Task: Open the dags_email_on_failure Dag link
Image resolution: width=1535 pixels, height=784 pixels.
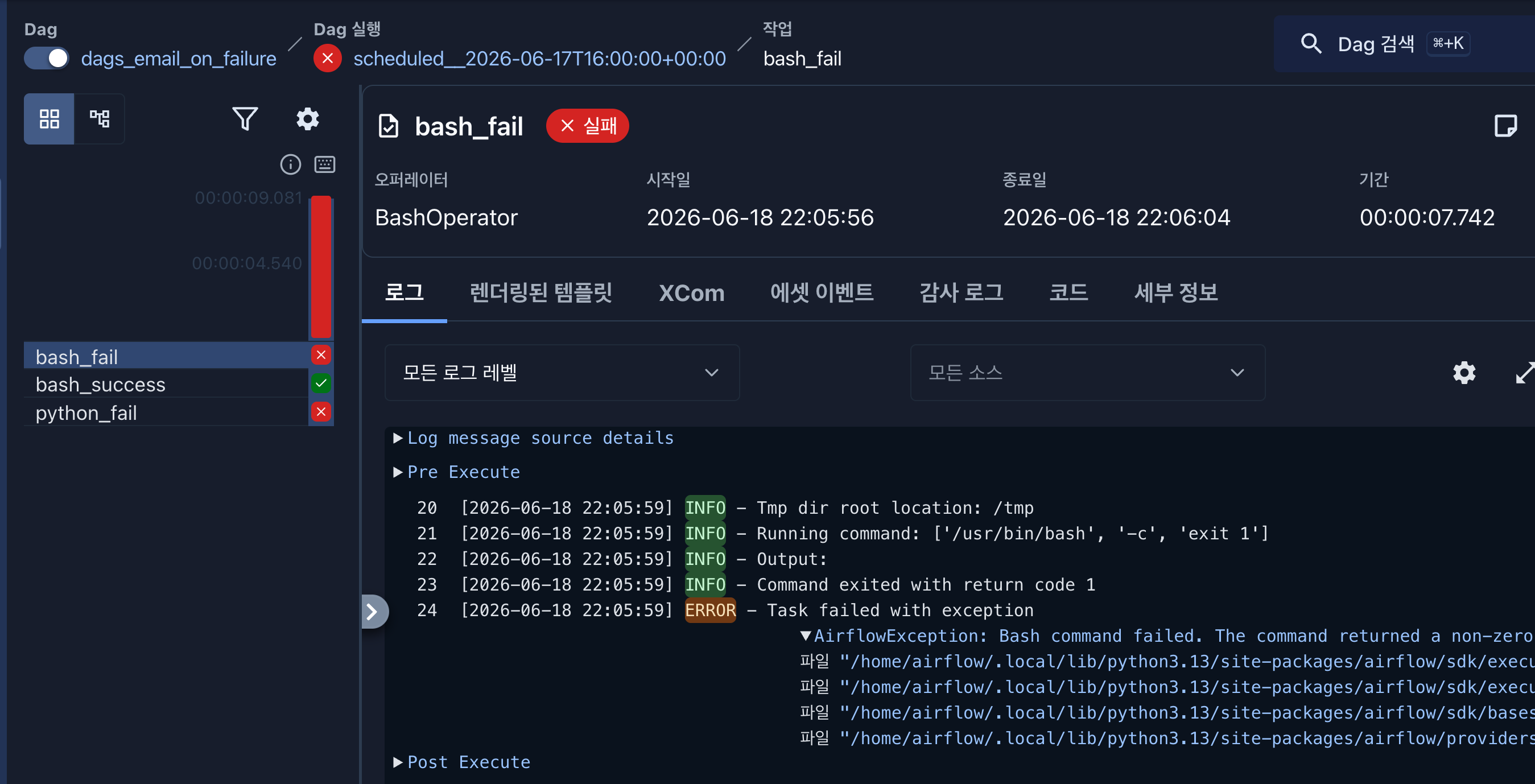Action: (x=178, y=59)
